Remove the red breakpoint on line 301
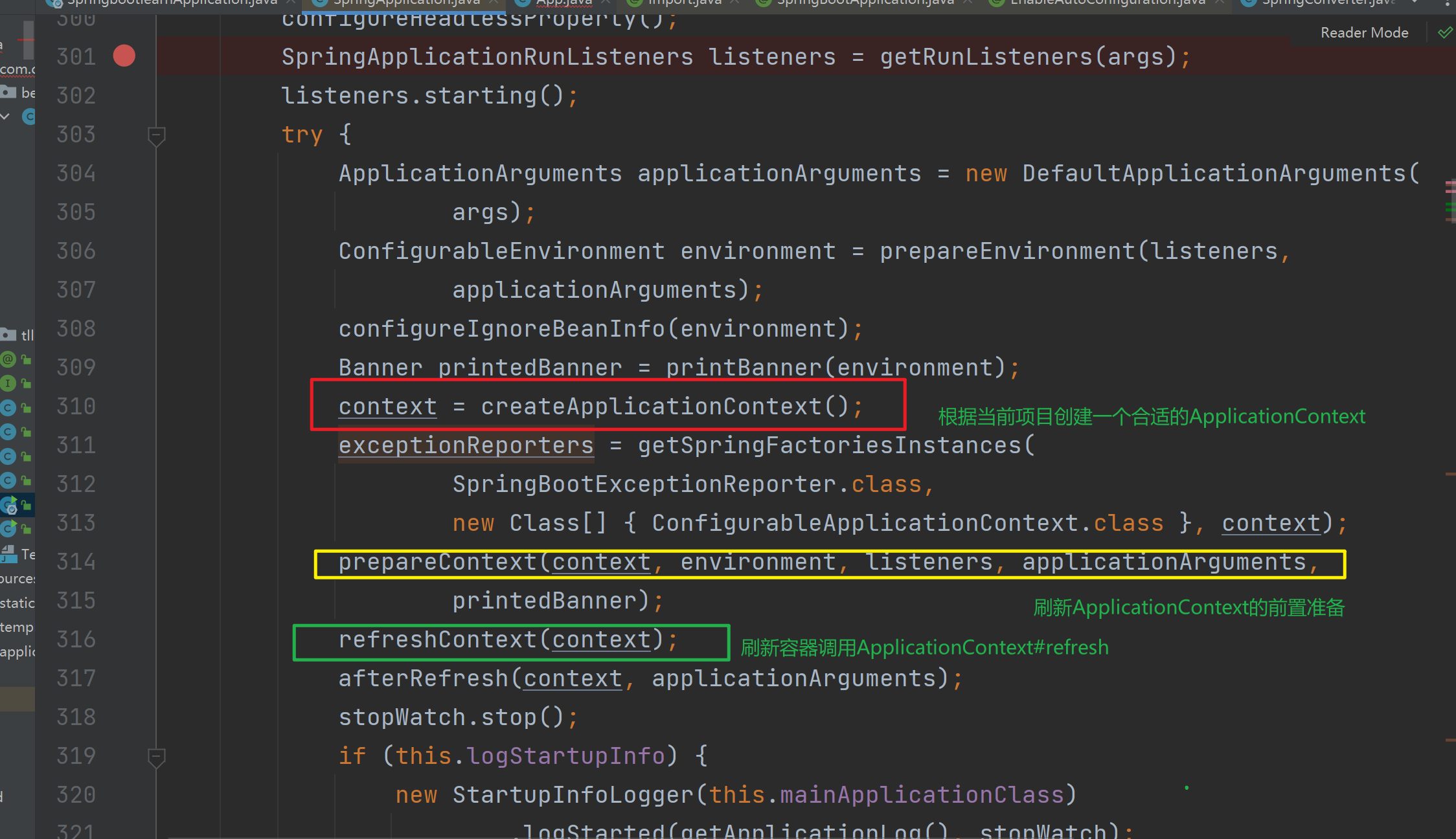Screen dimensions: 1456x839 coord(124,56)
